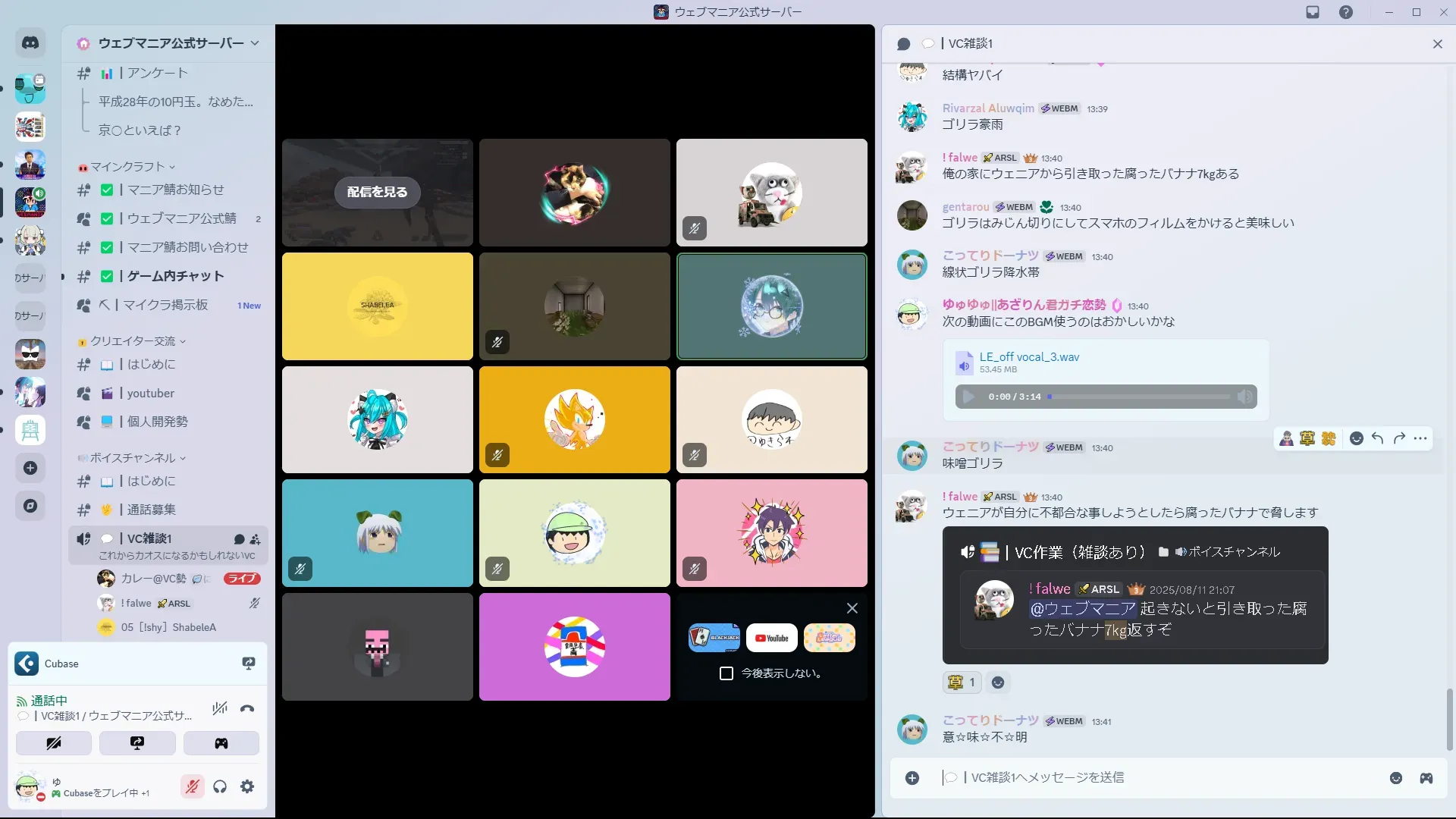Select the youtuber channel
Image resolution: width=1456 pixels, height=819 pixels.
151,393
